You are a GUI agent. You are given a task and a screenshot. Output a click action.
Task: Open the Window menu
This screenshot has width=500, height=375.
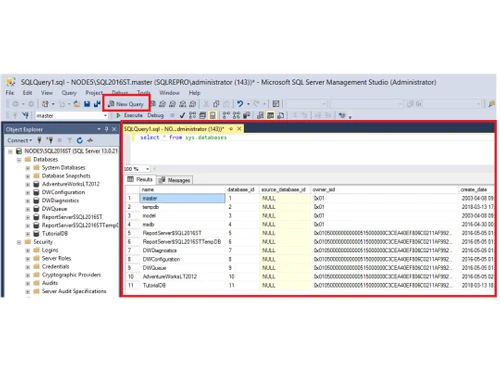tap(169, 93)
